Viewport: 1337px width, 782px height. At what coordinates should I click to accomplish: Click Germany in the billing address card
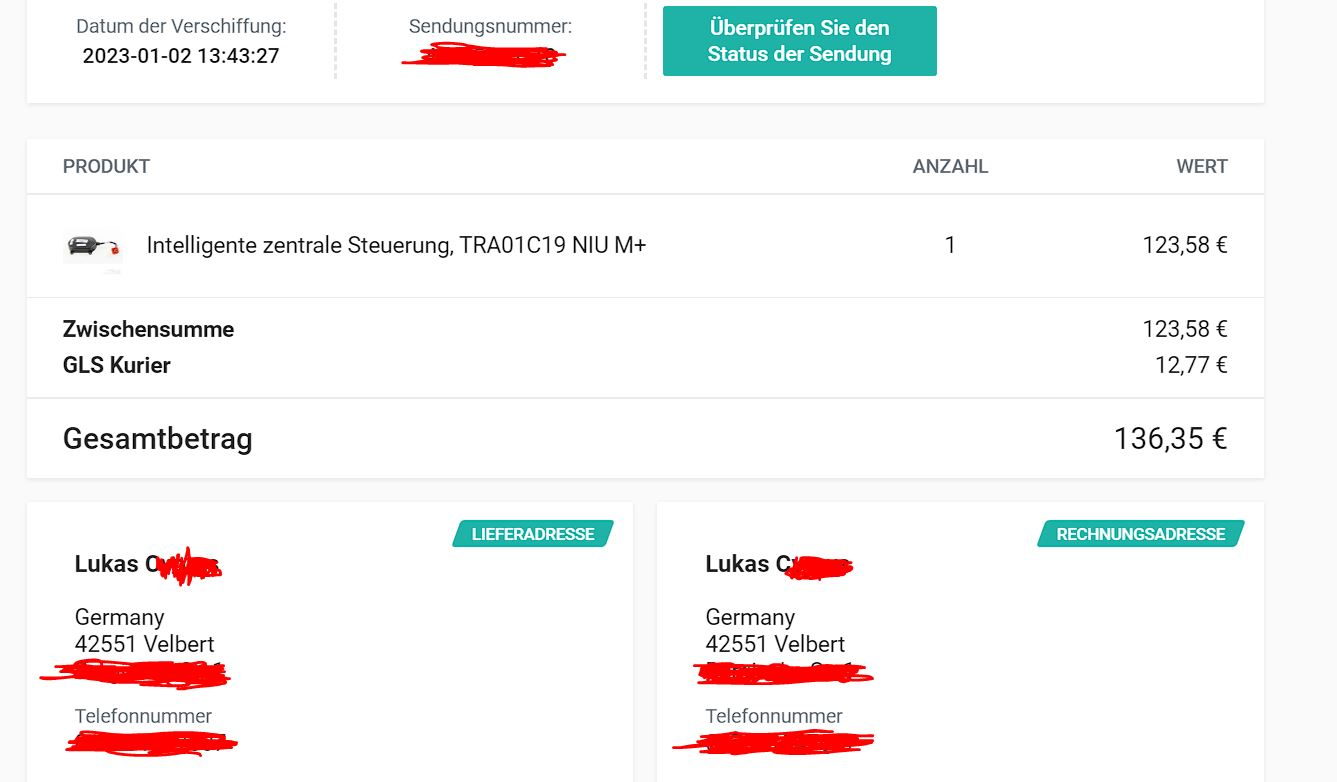click(x=750, y=617)
